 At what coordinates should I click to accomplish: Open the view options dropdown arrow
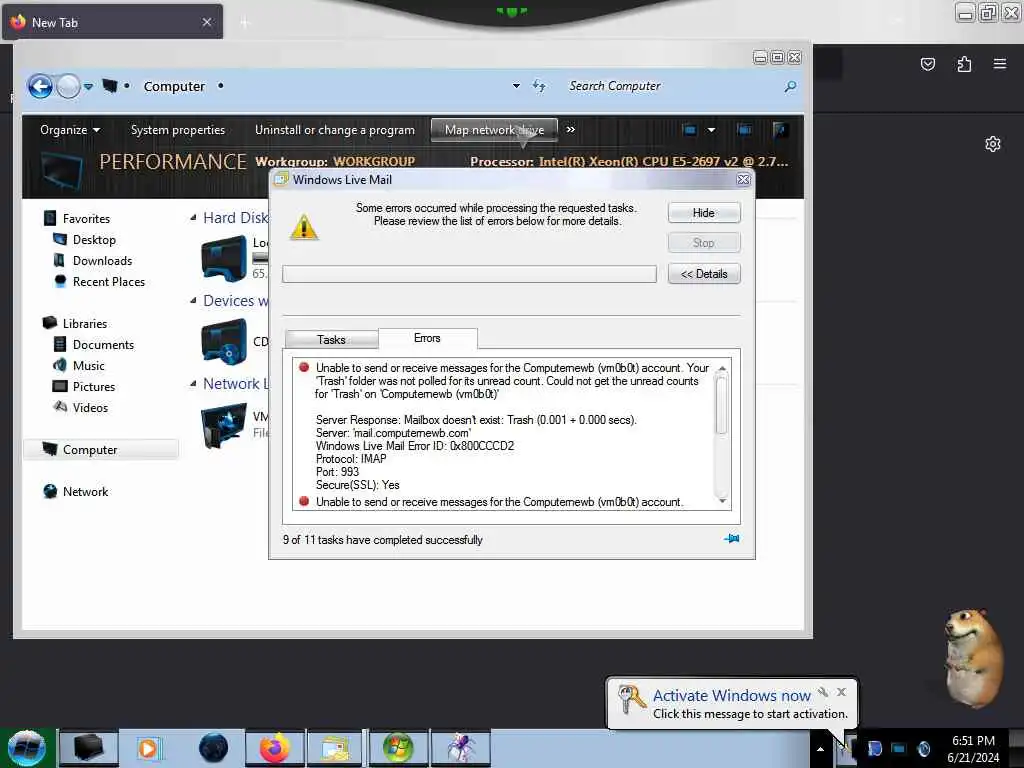(x=711, y=129)
